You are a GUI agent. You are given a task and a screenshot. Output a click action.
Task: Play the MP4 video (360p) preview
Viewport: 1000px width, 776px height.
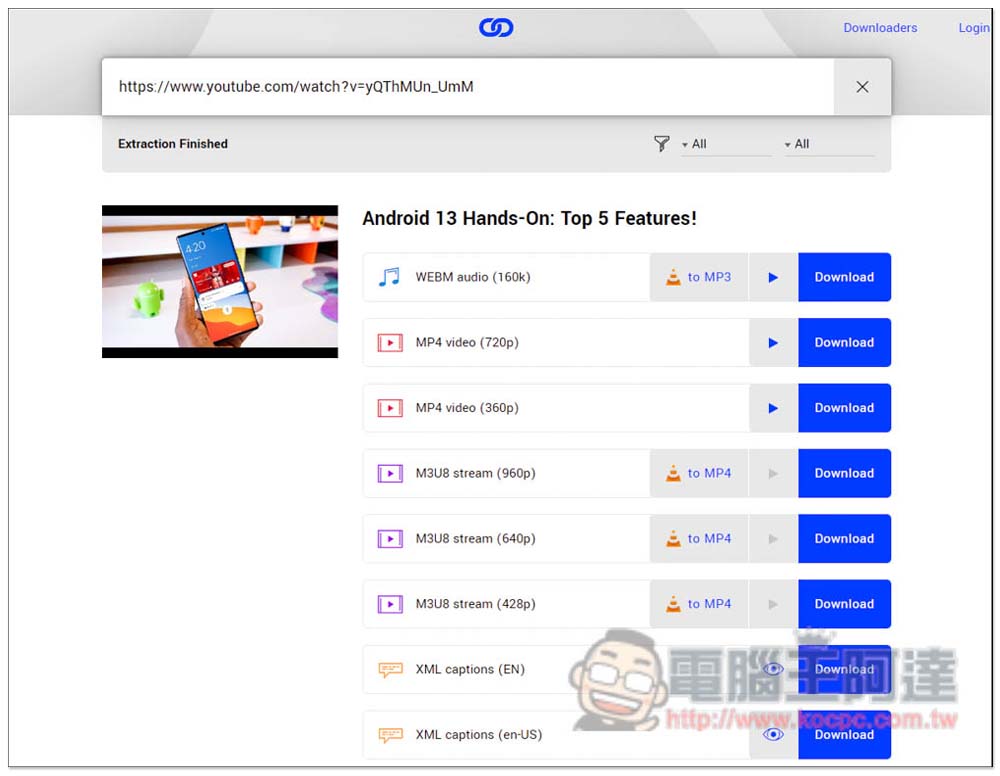point(773,408)
